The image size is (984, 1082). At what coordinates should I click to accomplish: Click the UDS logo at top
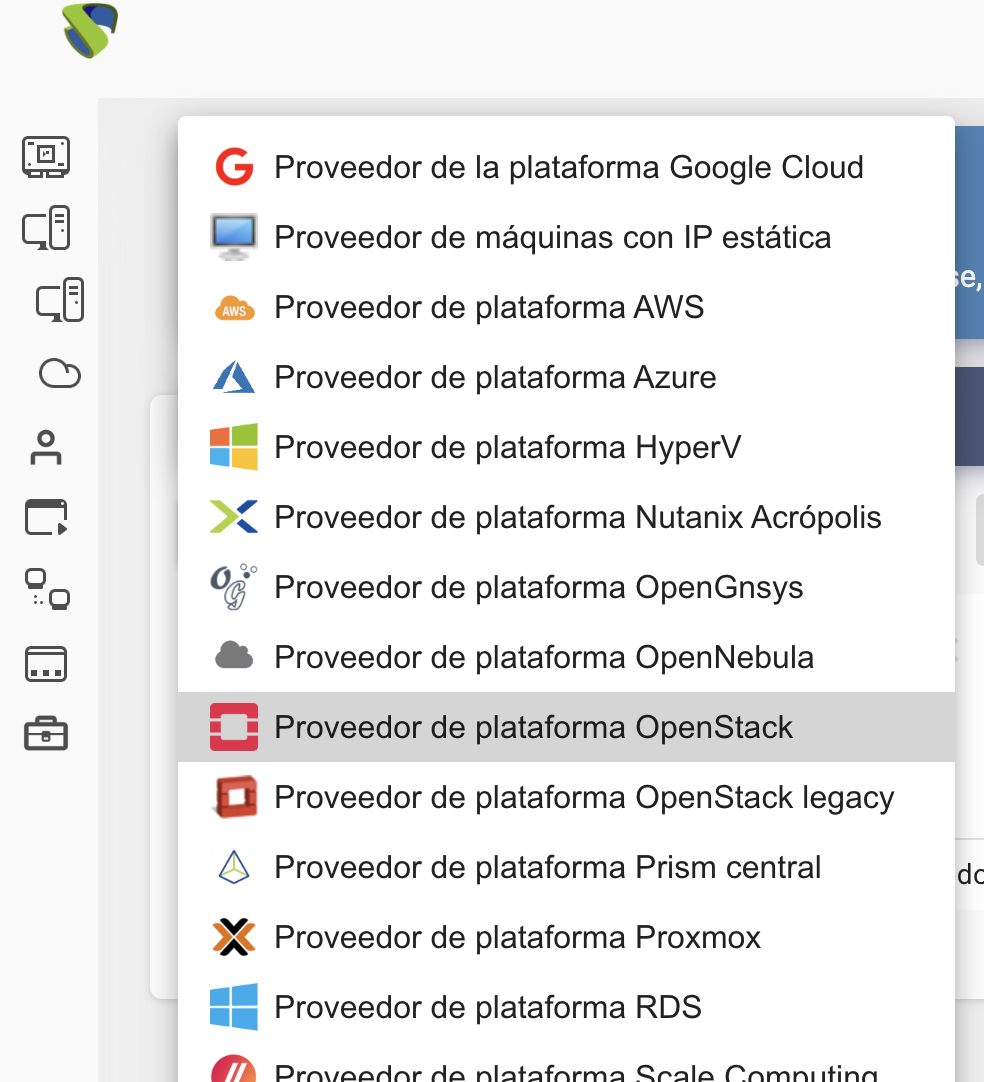click(91, 31)
